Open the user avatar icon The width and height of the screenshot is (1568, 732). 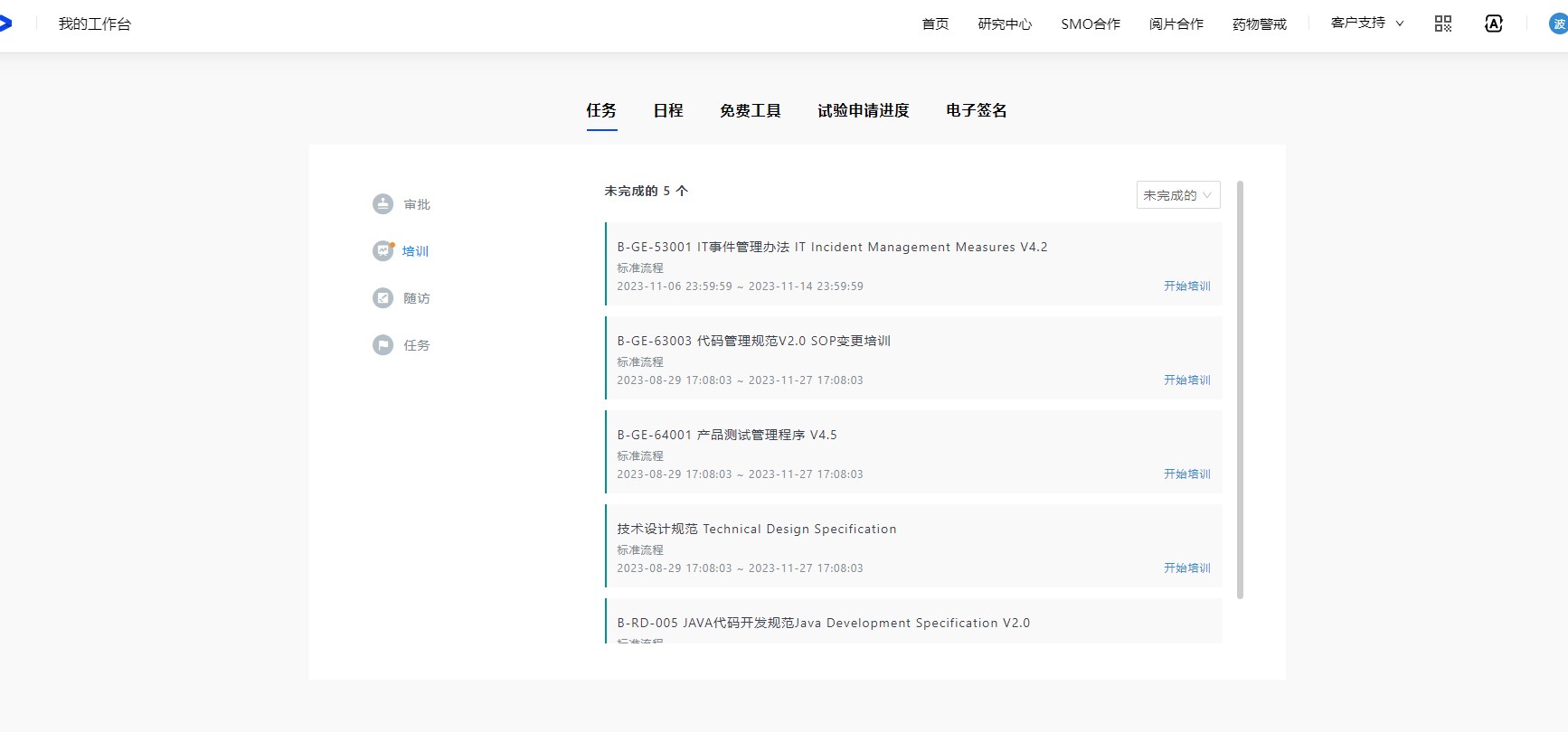1558,24
